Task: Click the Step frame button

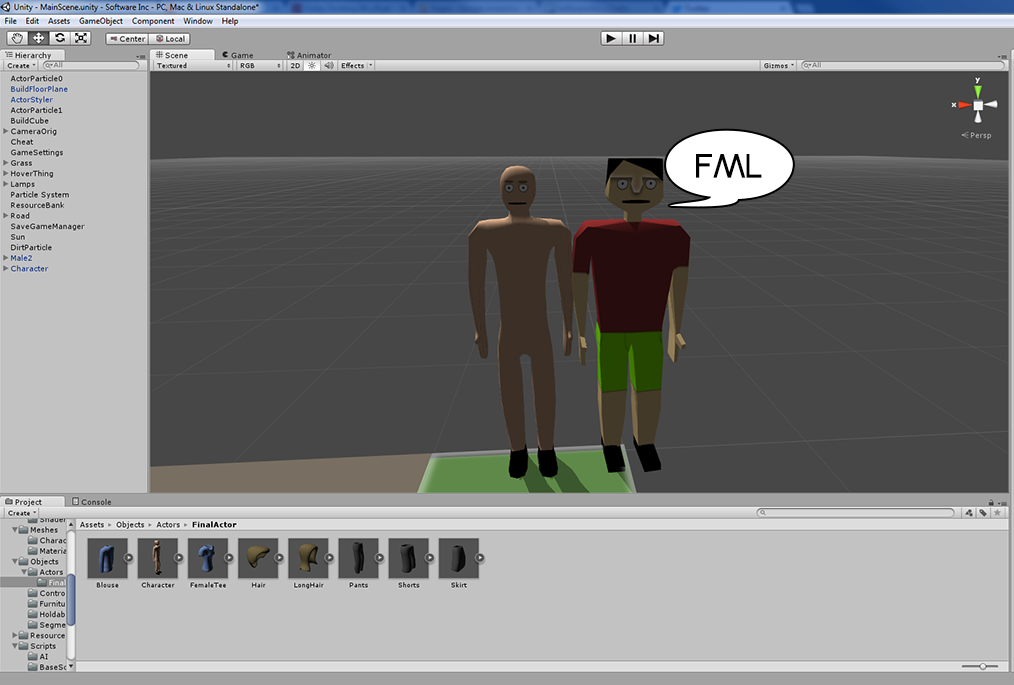Action: pos(654,38)
